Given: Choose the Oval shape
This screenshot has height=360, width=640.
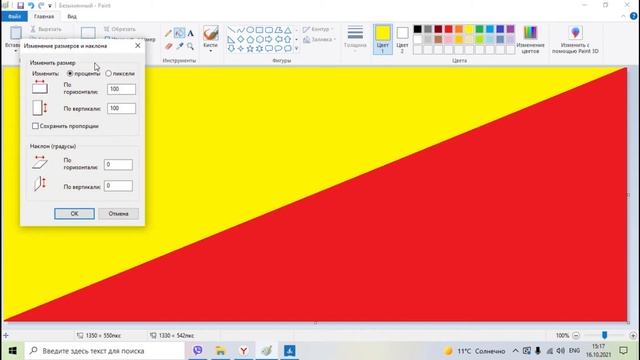Looking at the screenshot, I should (x=250, y=30).
